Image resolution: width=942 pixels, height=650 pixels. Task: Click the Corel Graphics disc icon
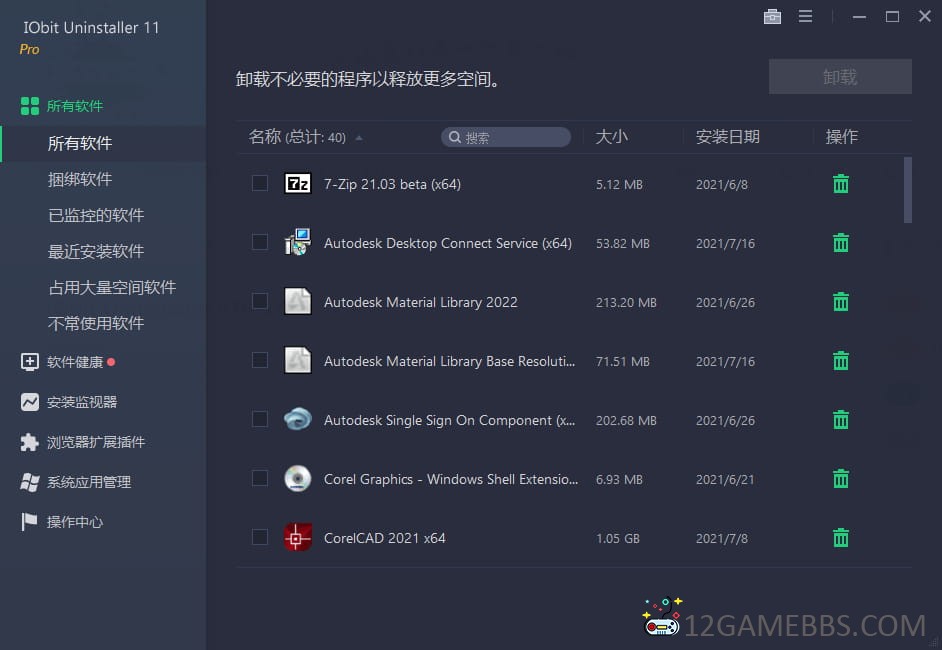tap(297, 478)
